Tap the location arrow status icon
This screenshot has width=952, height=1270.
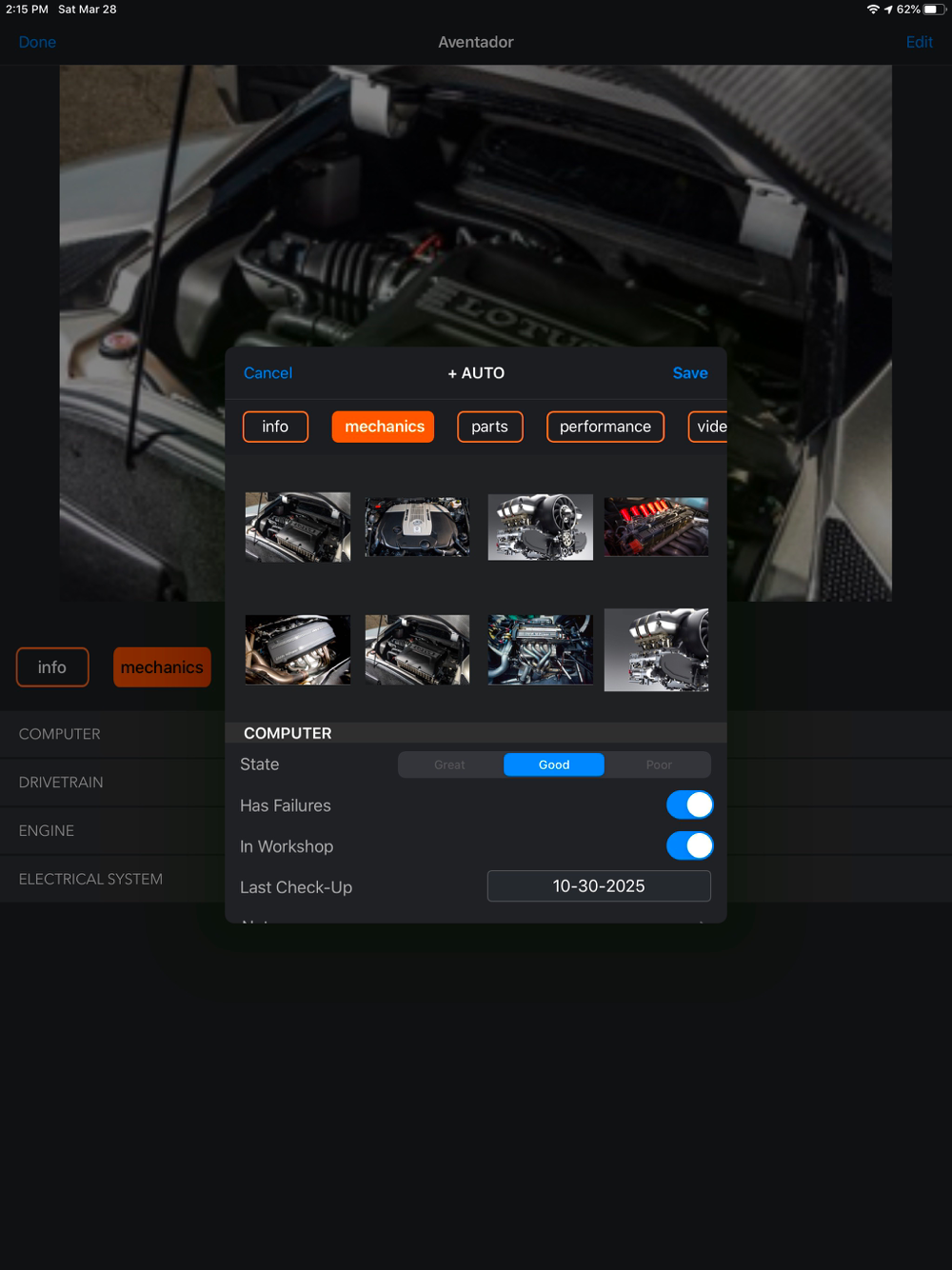[888, 10]
